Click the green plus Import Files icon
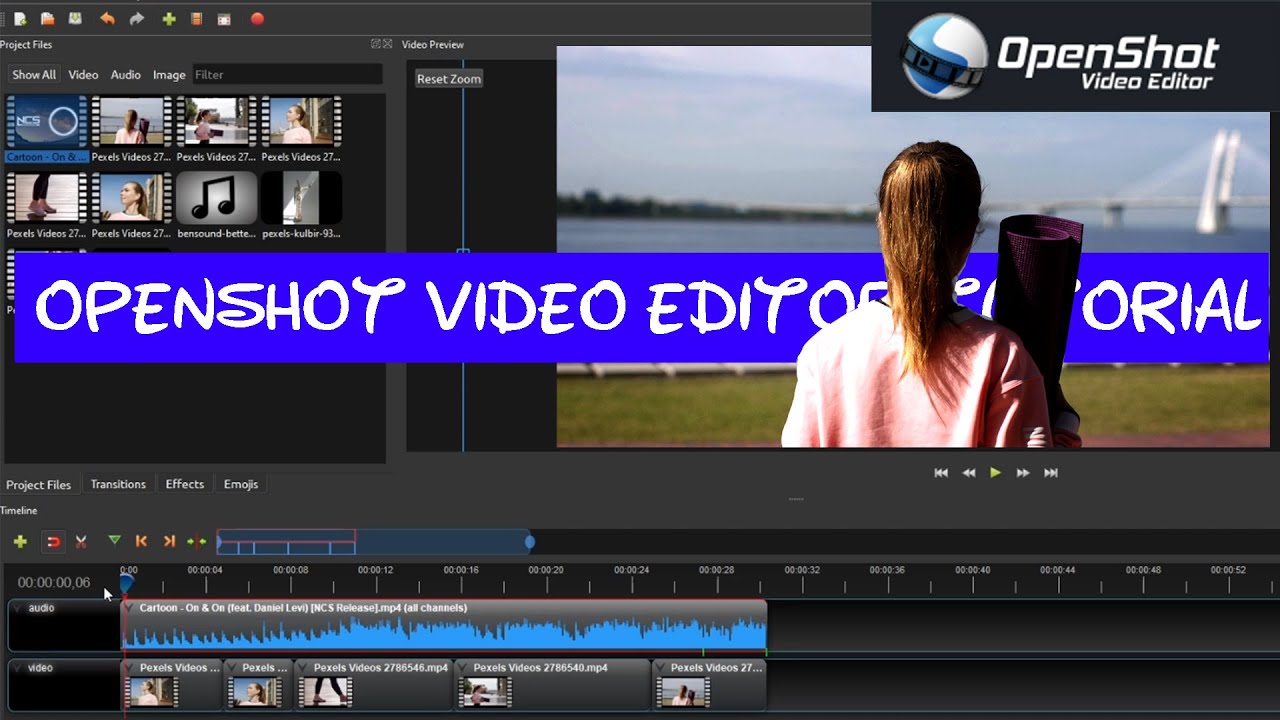 click(169, 18)
